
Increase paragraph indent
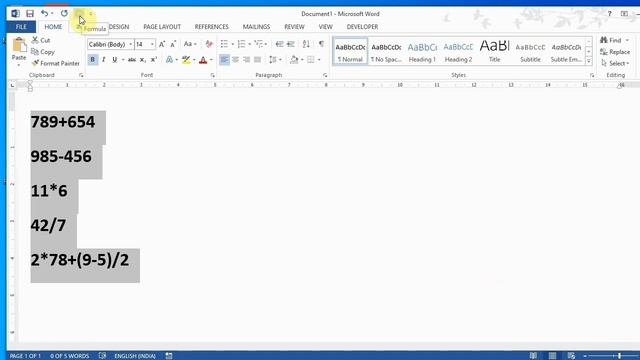pos(291,44)
